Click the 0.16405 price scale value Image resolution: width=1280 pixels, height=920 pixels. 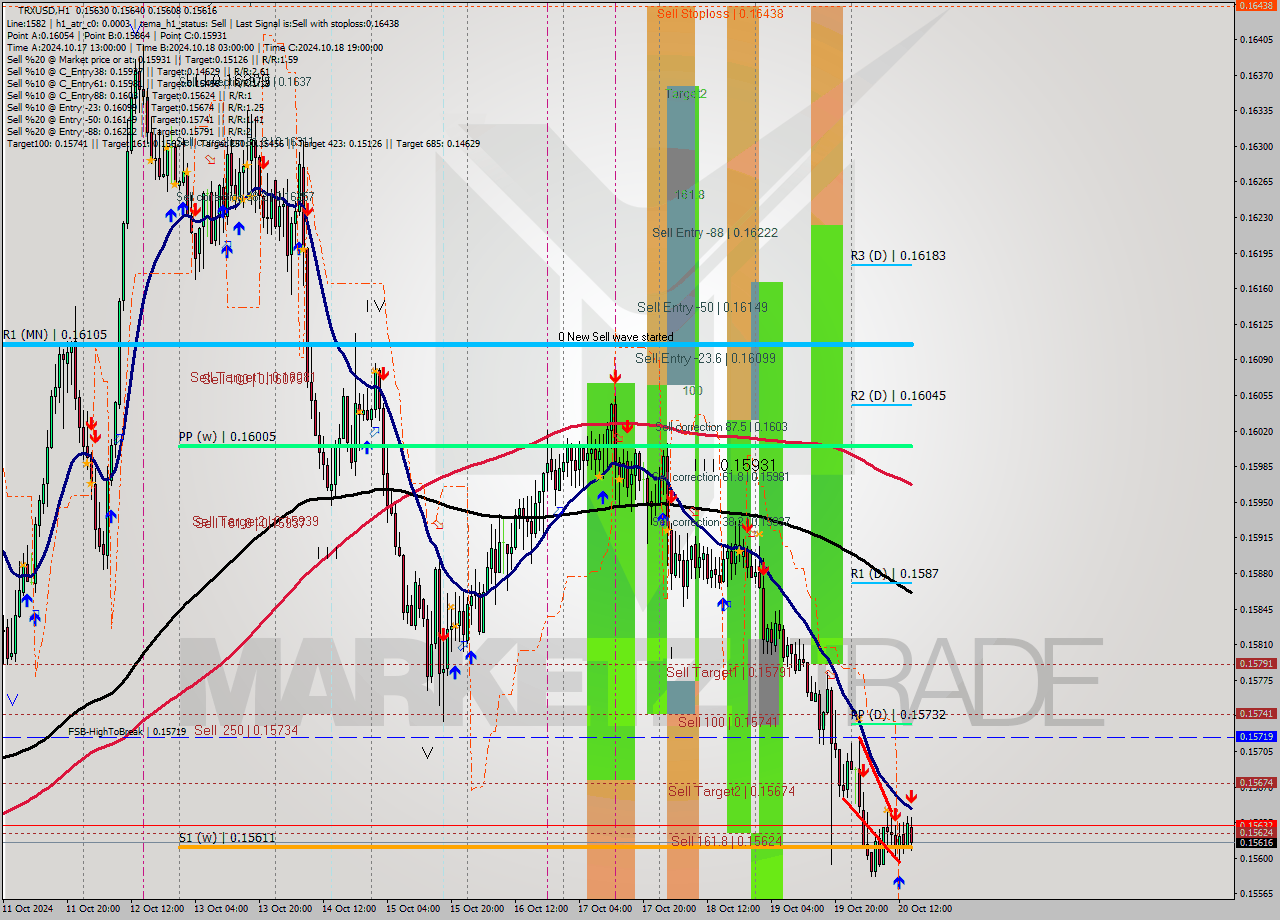point(1255,40)
